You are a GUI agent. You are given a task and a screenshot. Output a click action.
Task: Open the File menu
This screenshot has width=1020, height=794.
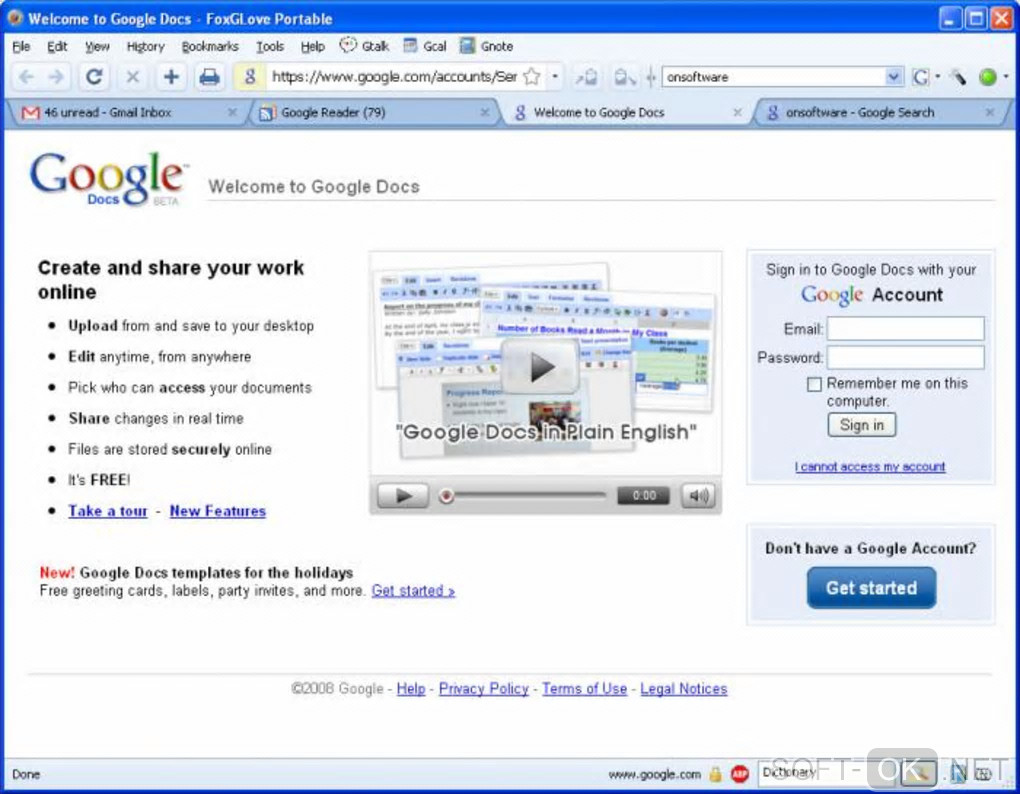click(21, 46)
